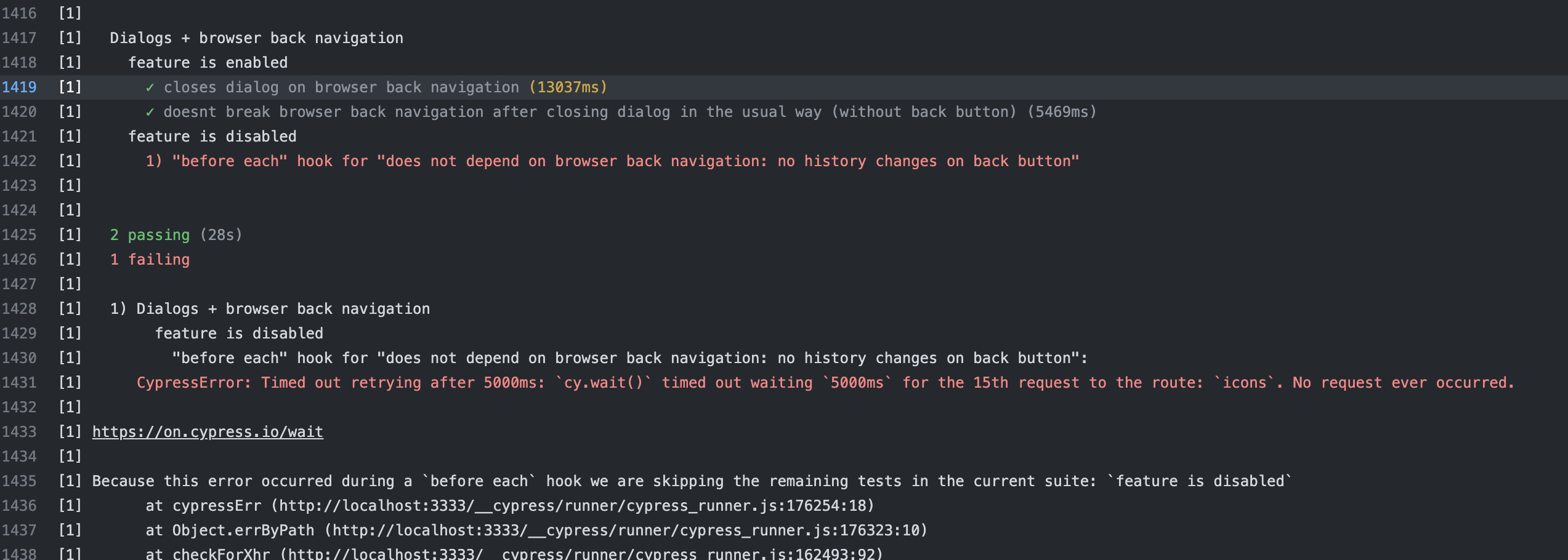Screen dimensions: 1568x560
Task: Select the "2 passing (28s)" summary line
Action: (x=176, y=234)
